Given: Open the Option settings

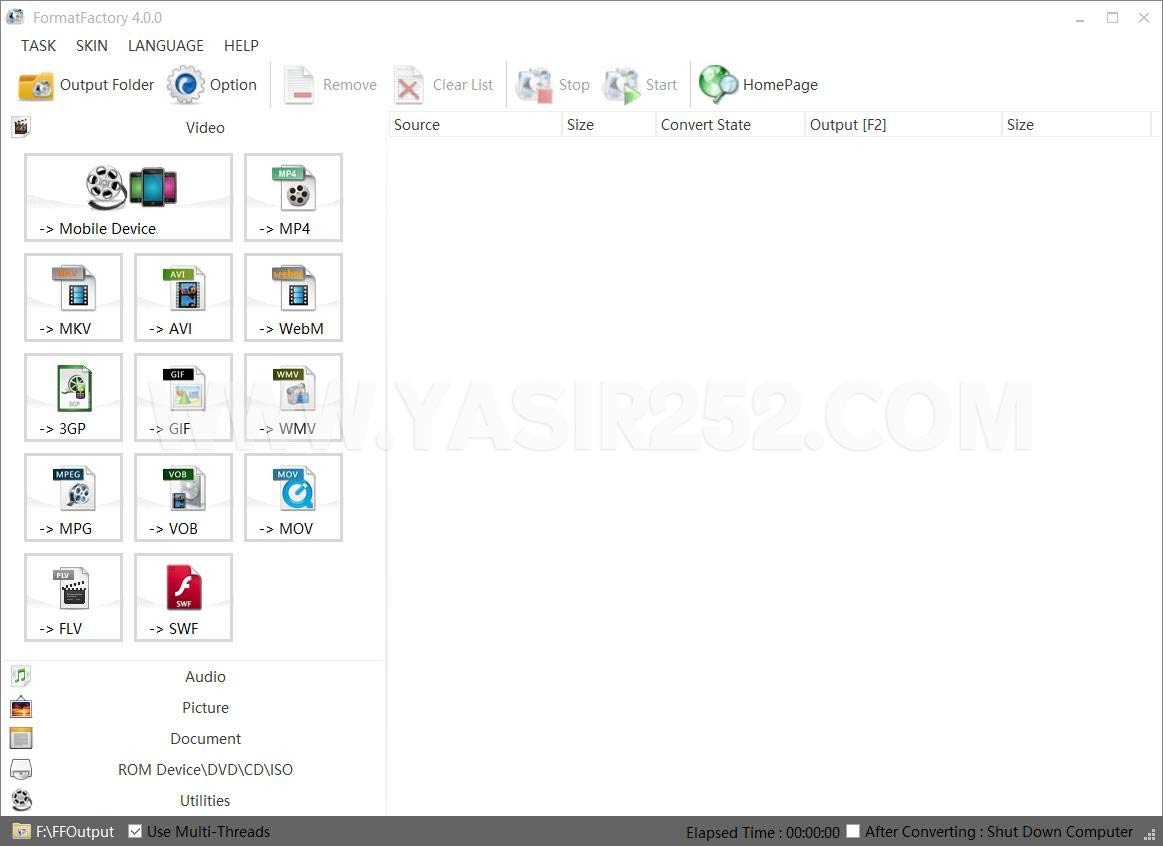Looking at the screenshot, I should pos(213,85).
